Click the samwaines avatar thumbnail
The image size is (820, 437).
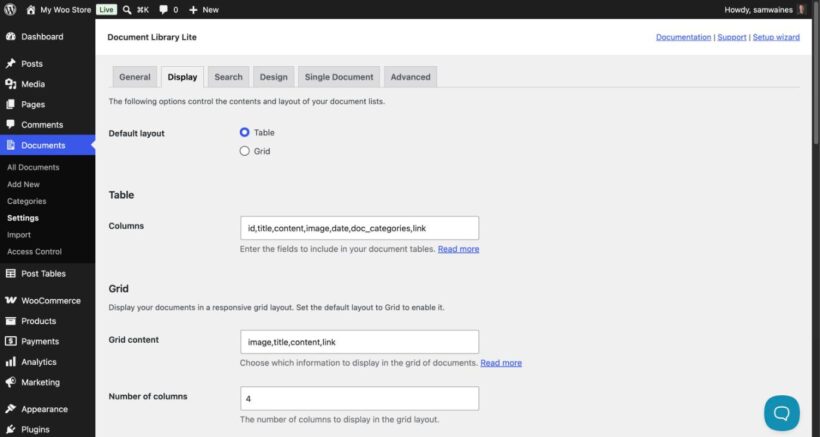(801, 9)
